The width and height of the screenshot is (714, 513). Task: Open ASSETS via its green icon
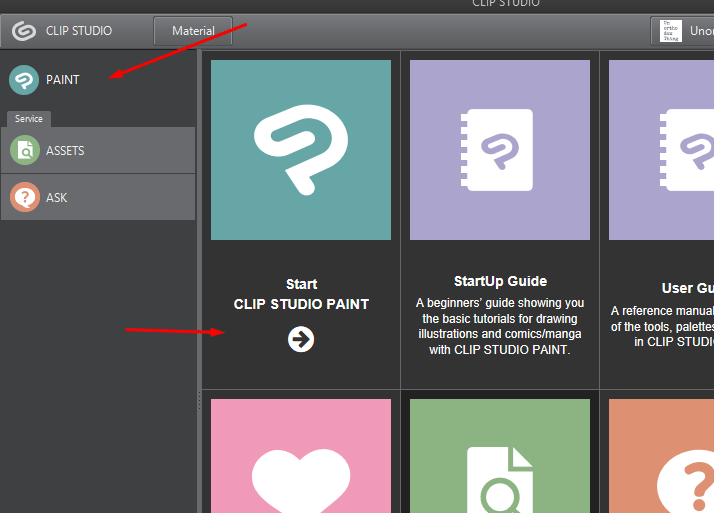(x=24, y=151)
